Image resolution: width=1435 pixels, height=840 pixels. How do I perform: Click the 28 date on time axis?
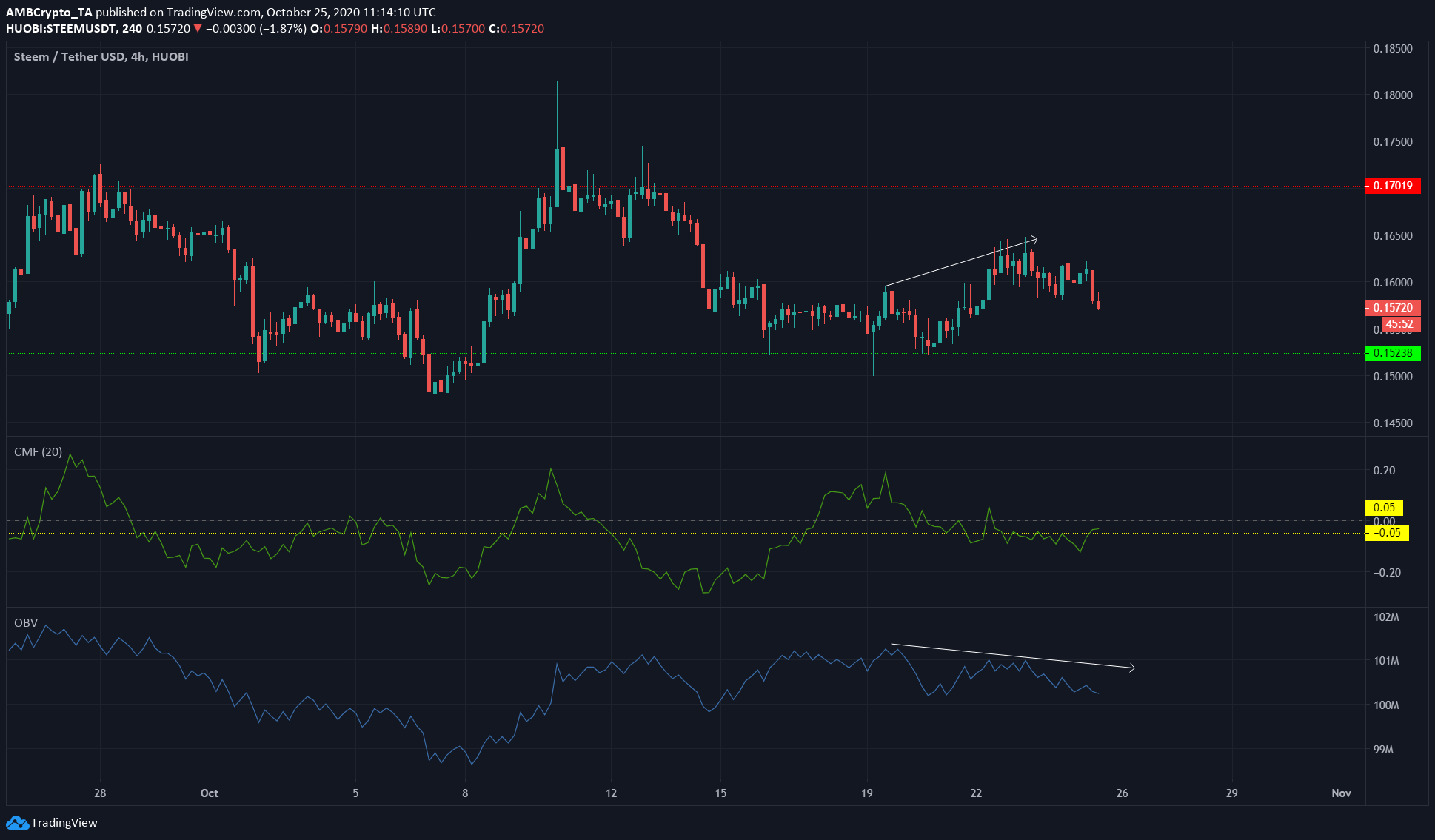(x=100, y=793)
